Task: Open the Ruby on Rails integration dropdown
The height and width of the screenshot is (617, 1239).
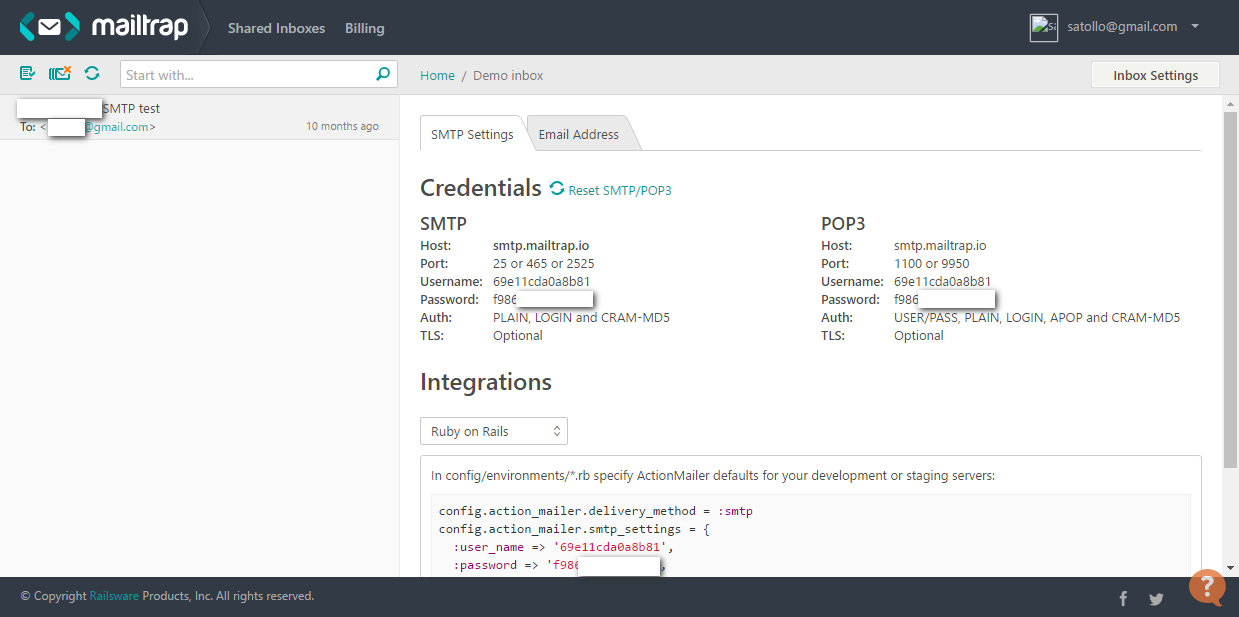Action: (494, 431)
